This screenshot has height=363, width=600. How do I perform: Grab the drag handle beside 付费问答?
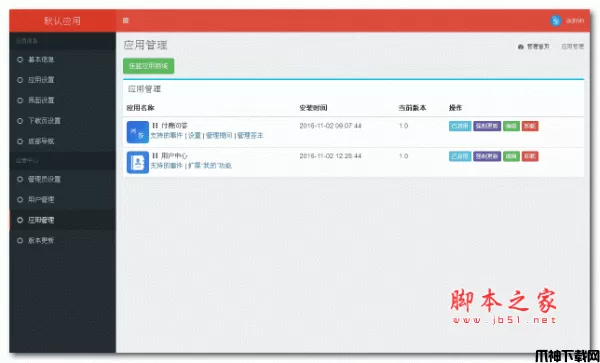[x=155, y=125]
